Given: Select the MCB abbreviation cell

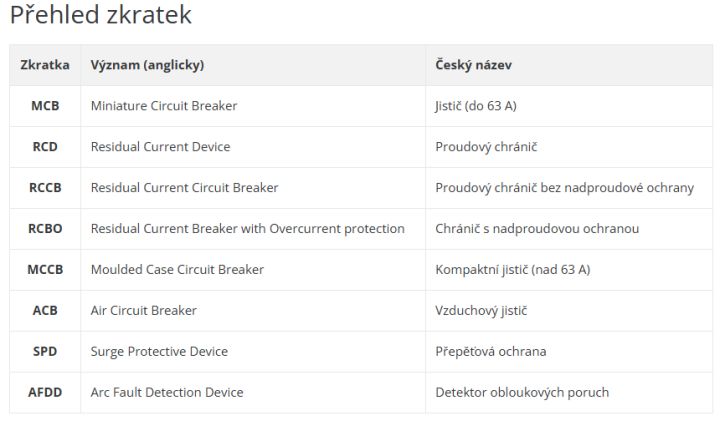Looking at the screenshot, I should [45, 105].
